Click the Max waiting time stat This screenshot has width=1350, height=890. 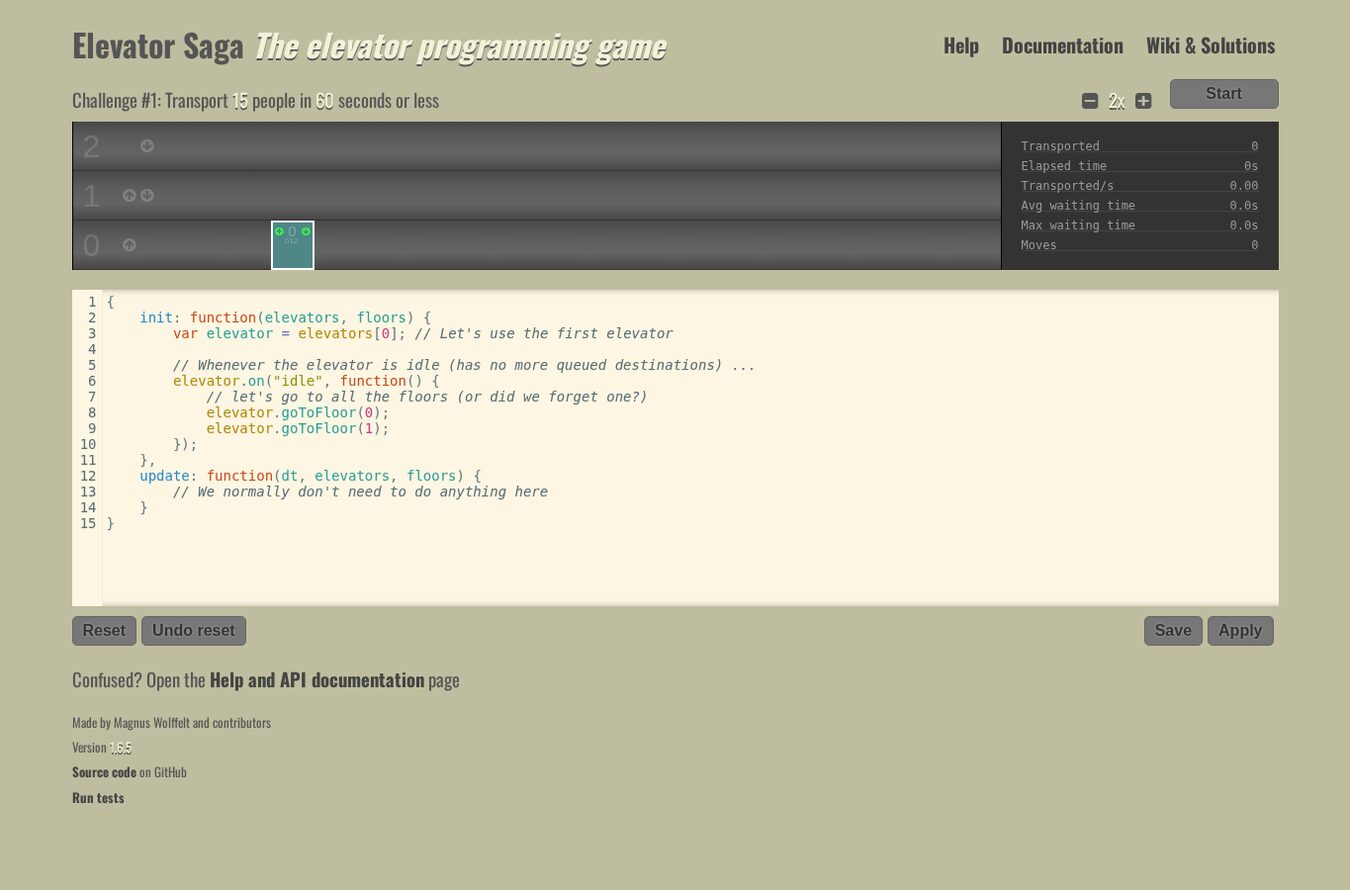(x=1139, y=225)
